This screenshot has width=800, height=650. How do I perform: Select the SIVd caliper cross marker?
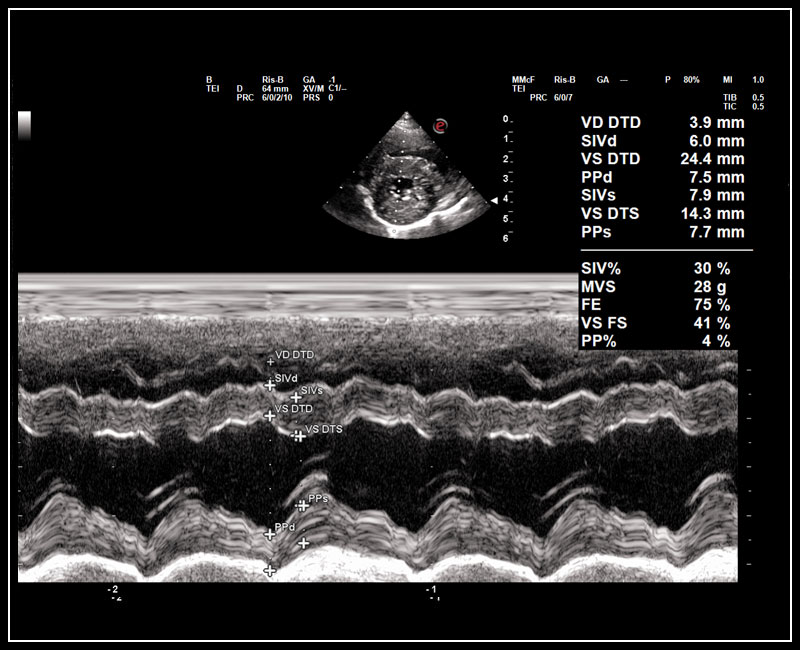pos(269,384)
